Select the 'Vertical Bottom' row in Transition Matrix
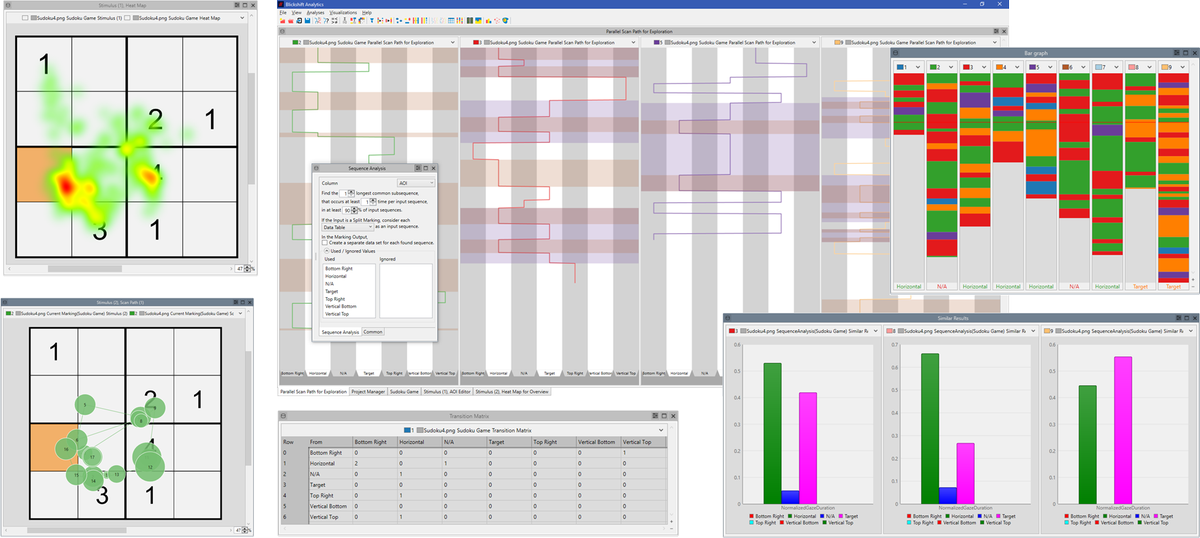Viewport: 1200px width, 538px height. tap(472, 506)
